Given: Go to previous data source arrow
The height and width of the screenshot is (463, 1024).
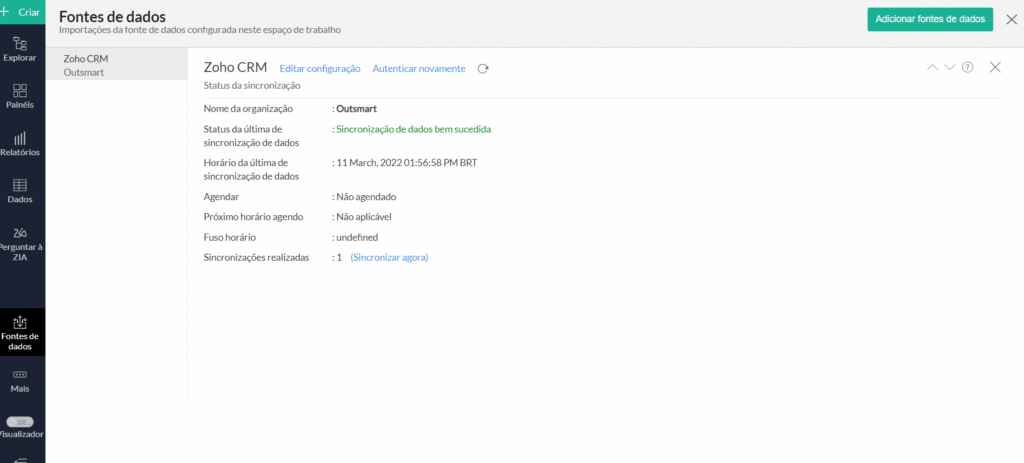Looking at the screenshot, I should click(x=932, y=67).
